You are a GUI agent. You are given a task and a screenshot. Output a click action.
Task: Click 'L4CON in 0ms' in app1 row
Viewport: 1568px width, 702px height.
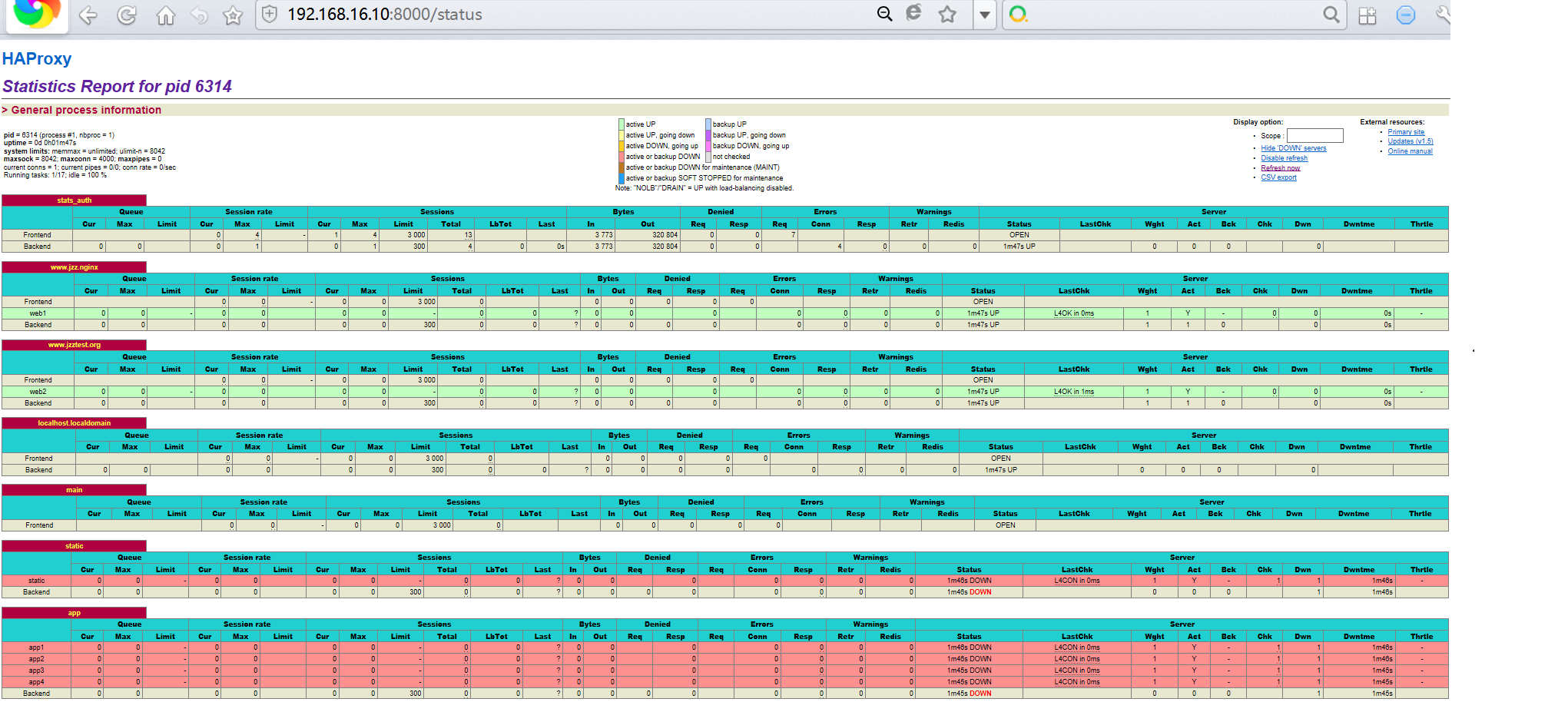1077,647
